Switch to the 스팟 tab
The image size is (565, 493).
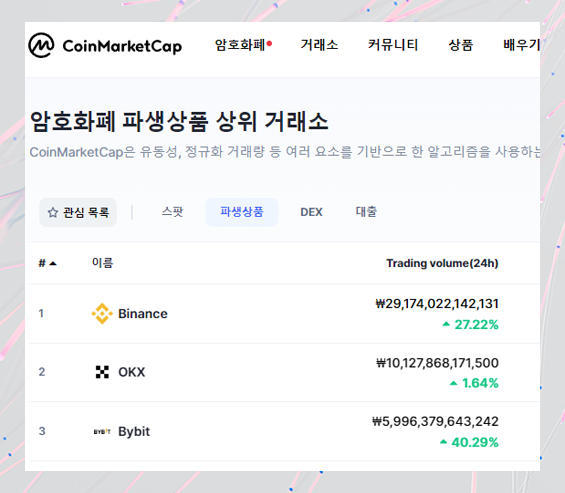(172, 212)
